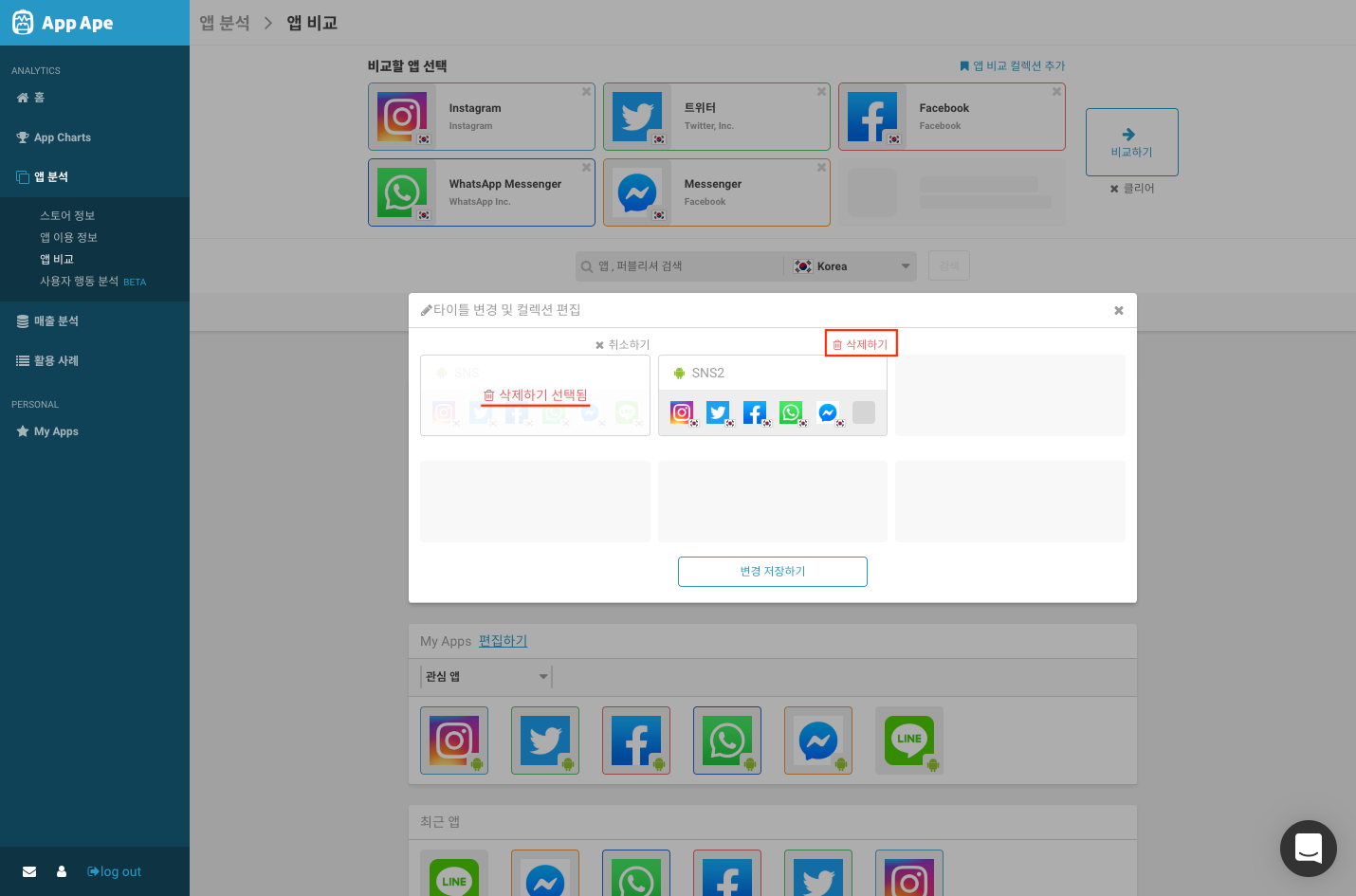Viewport: 1356px width, 896px height.
Task: Click the log out link
Action: [x=114, y=871]
